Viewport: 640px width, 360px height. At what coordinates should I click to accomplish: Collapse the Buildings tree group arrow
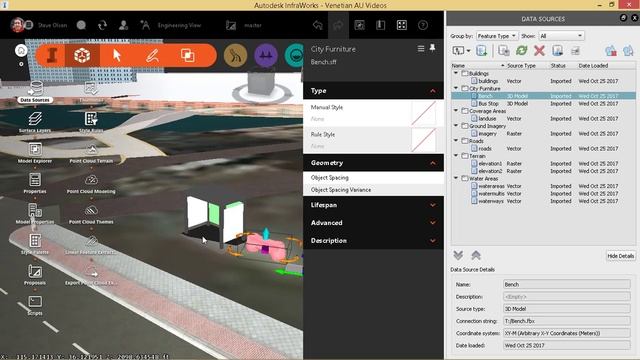point(456,73)
